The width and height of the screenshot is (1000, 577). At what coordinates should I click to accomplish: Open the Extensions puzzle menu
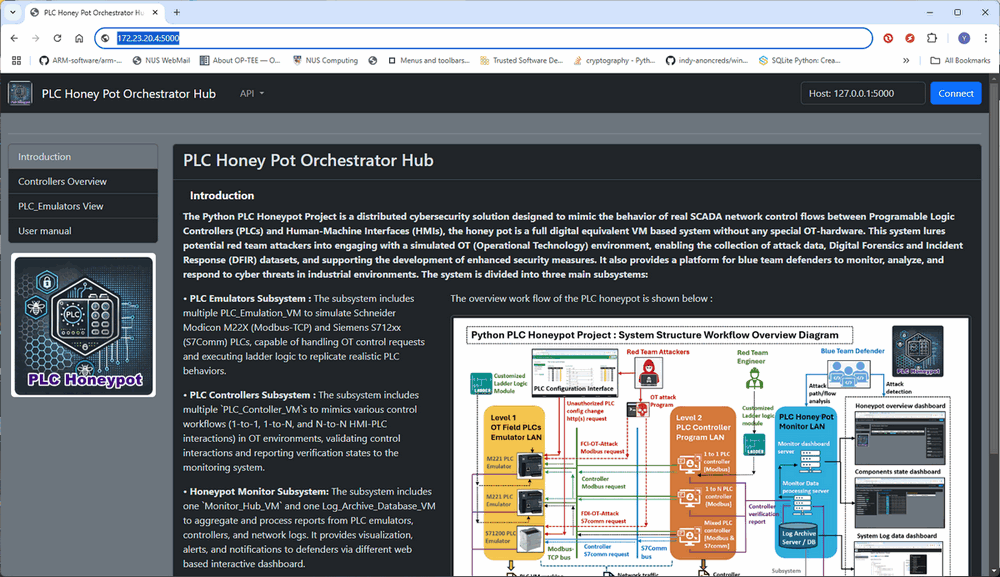(932, 38)
